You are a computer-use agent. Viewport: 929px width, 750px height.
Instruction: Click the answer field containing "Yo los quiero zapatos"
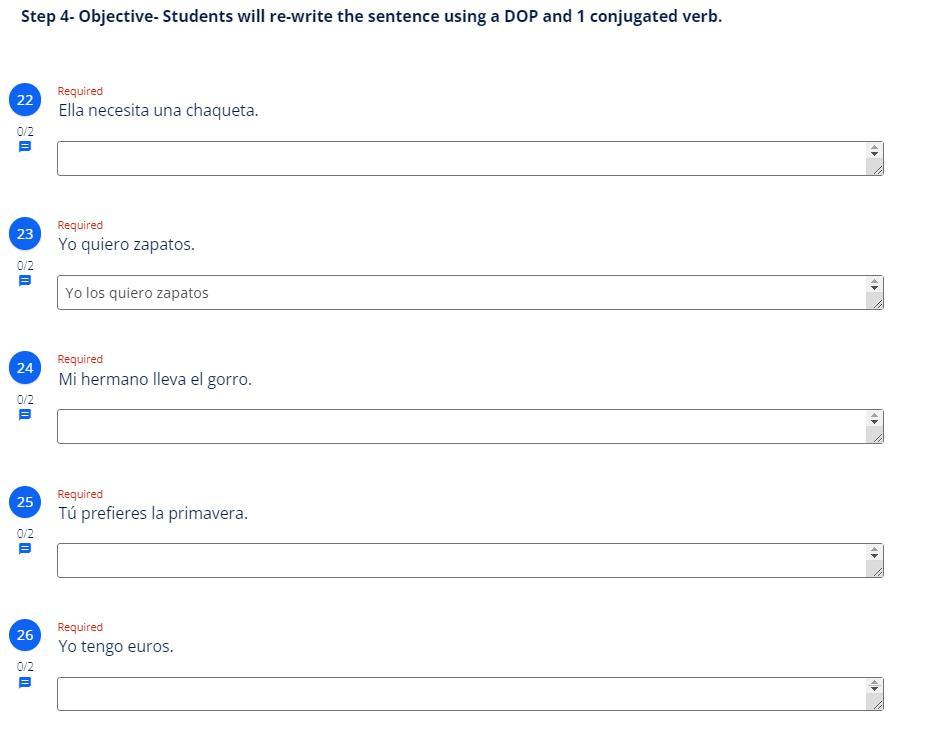point(460,292)
